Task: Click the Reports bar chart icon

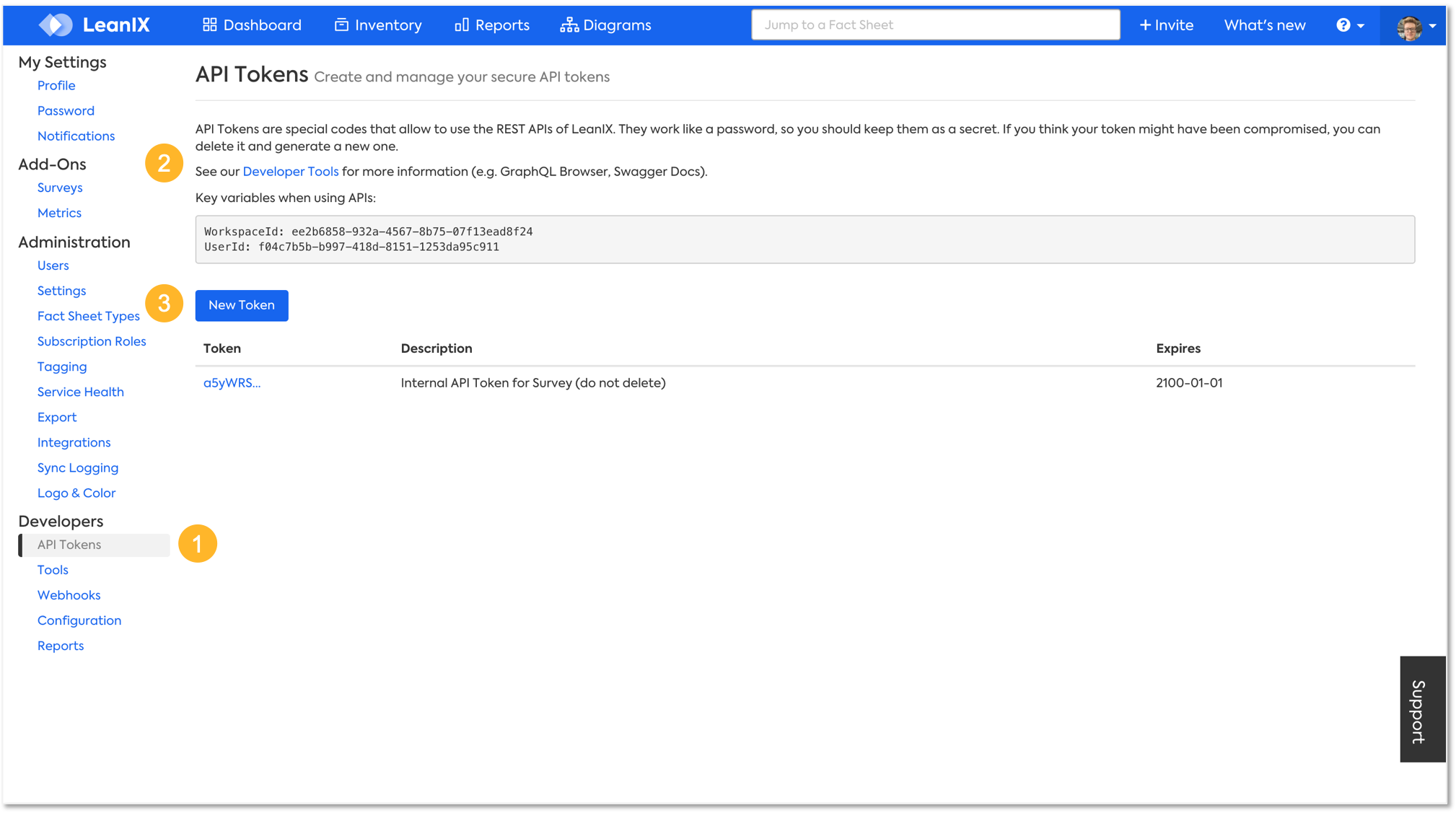Action: [462, 25]
